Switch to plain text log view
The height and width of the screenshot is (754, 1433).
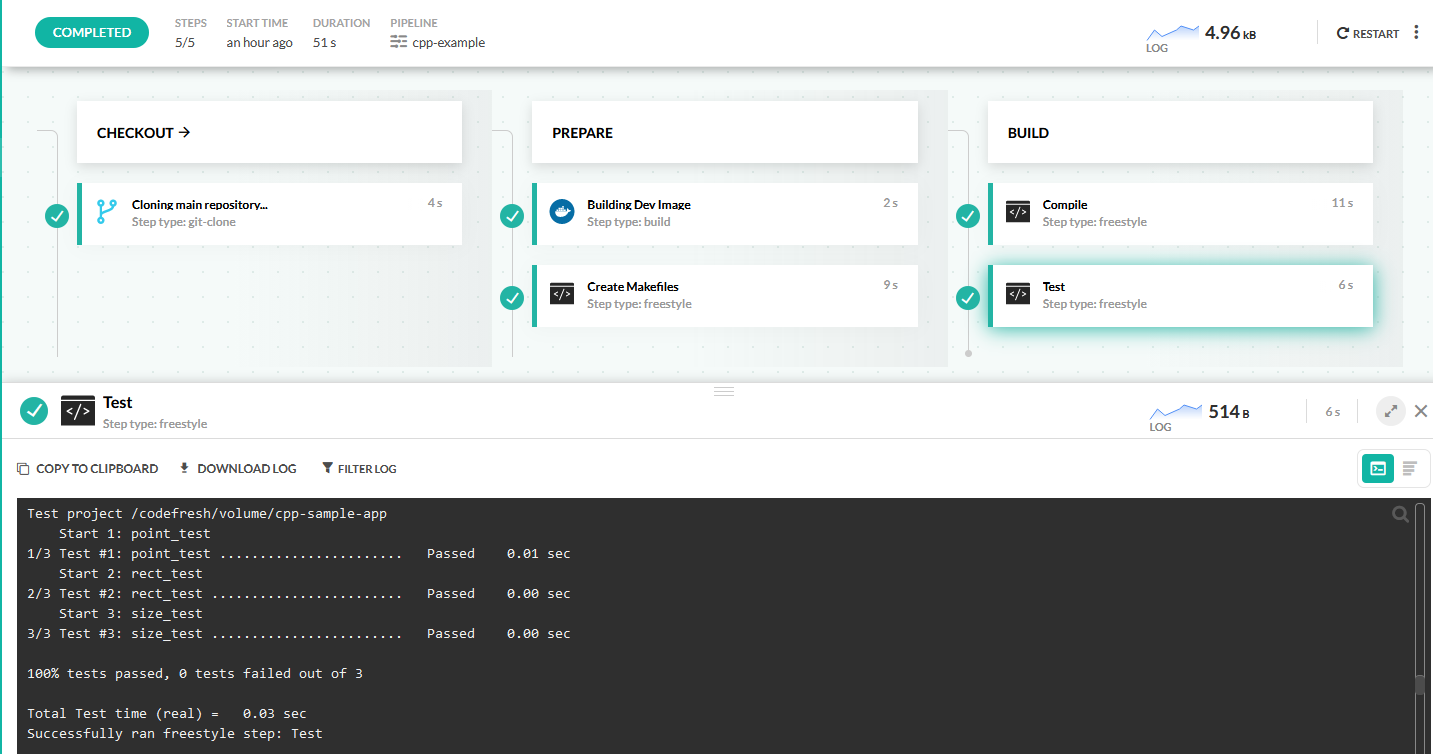(x=1409, y=468)
